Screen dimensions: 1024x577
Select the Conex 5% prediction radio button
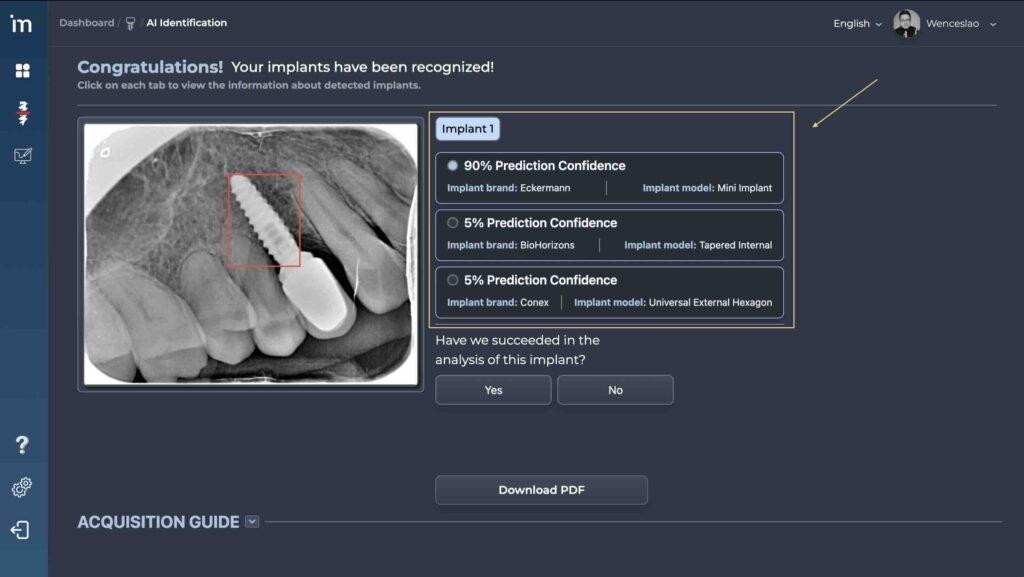(453, 280)
